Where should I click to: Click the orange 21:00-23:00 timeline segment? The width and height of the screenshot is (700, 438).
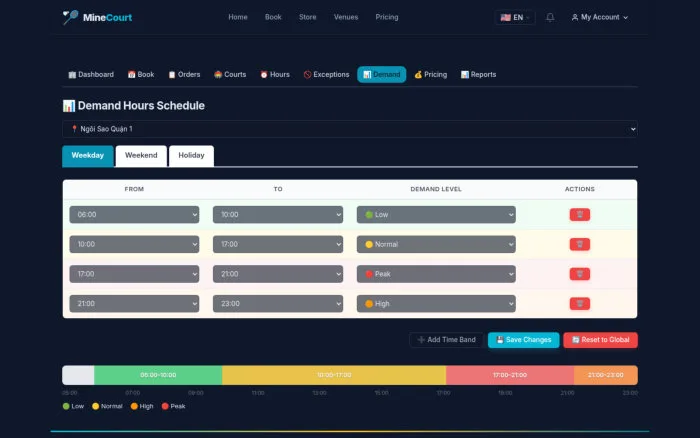click(x=606, y=375)
